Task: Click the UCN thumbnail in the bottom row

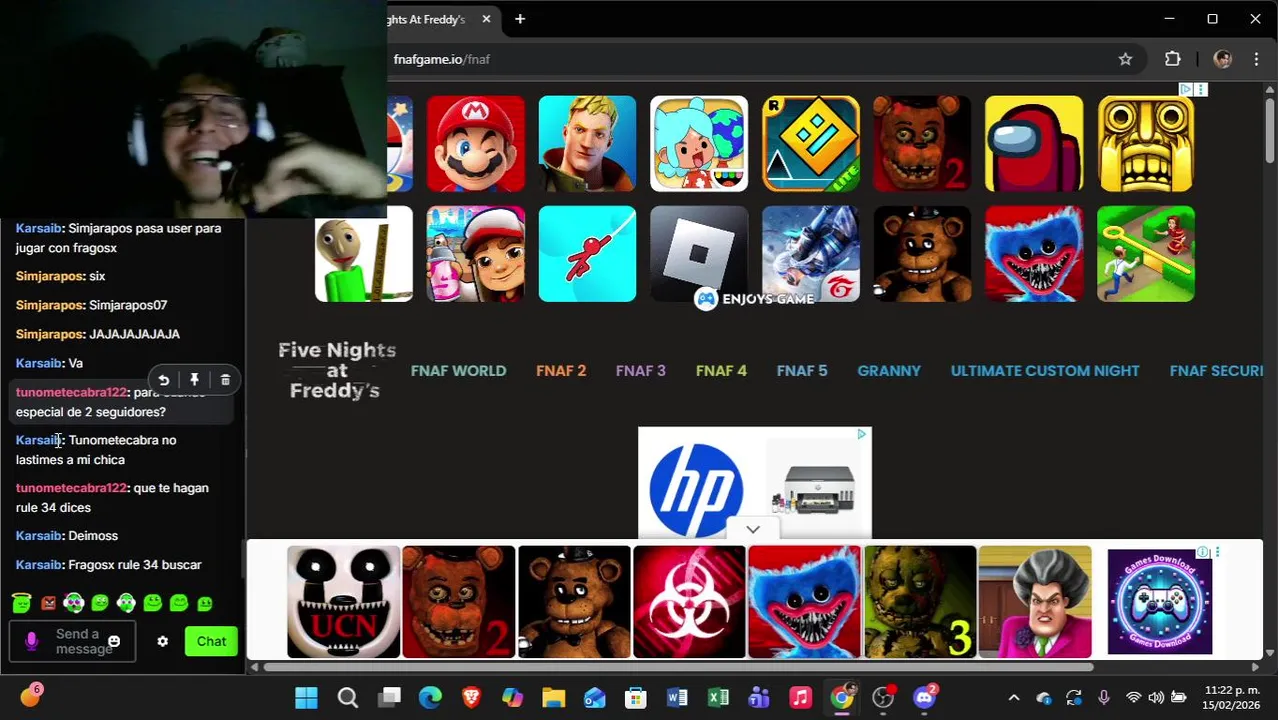Action: point(343,602)
